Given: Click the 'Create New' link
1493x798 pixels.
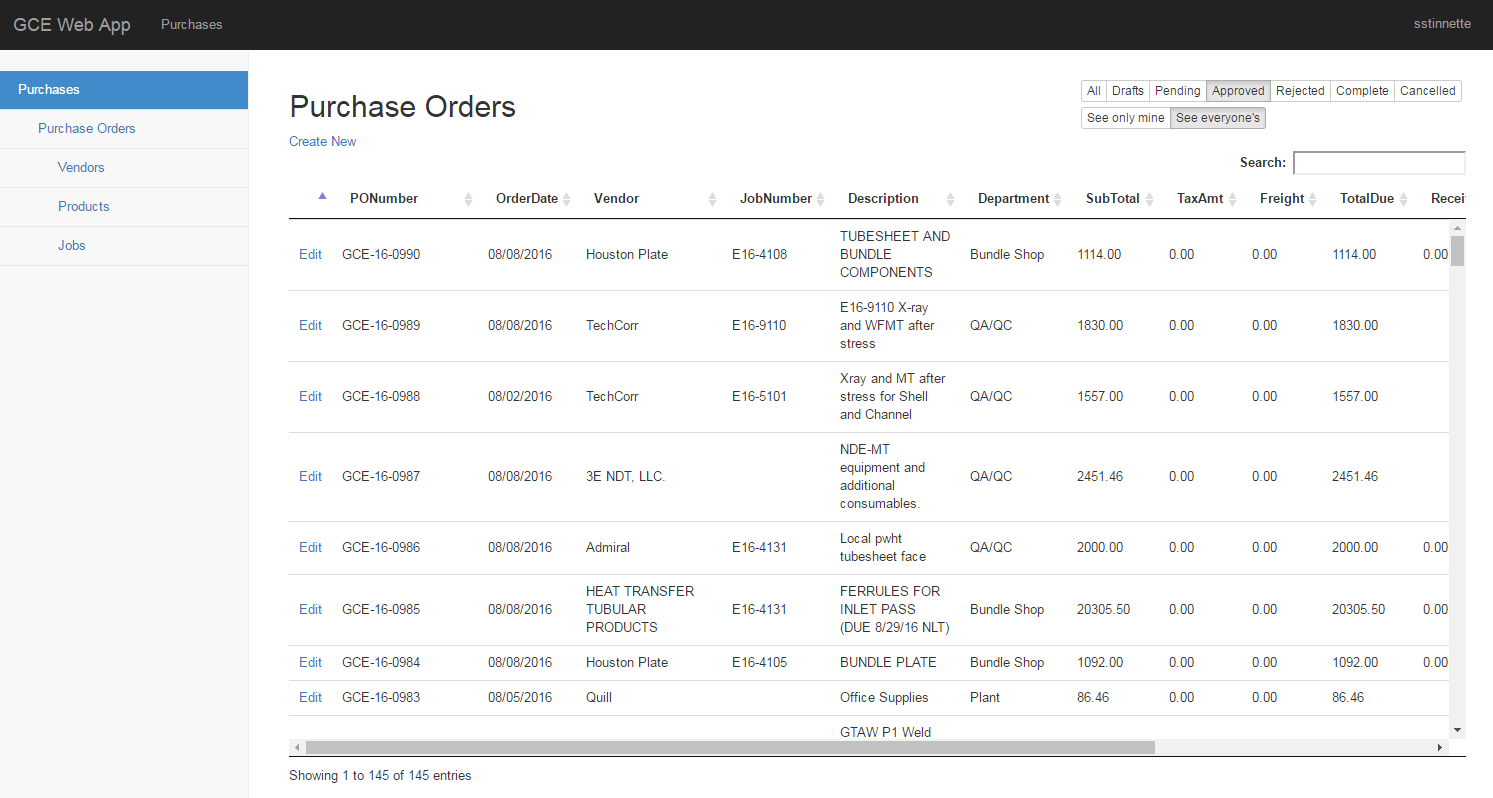Looking at the screenshot, I should [322, 141].
